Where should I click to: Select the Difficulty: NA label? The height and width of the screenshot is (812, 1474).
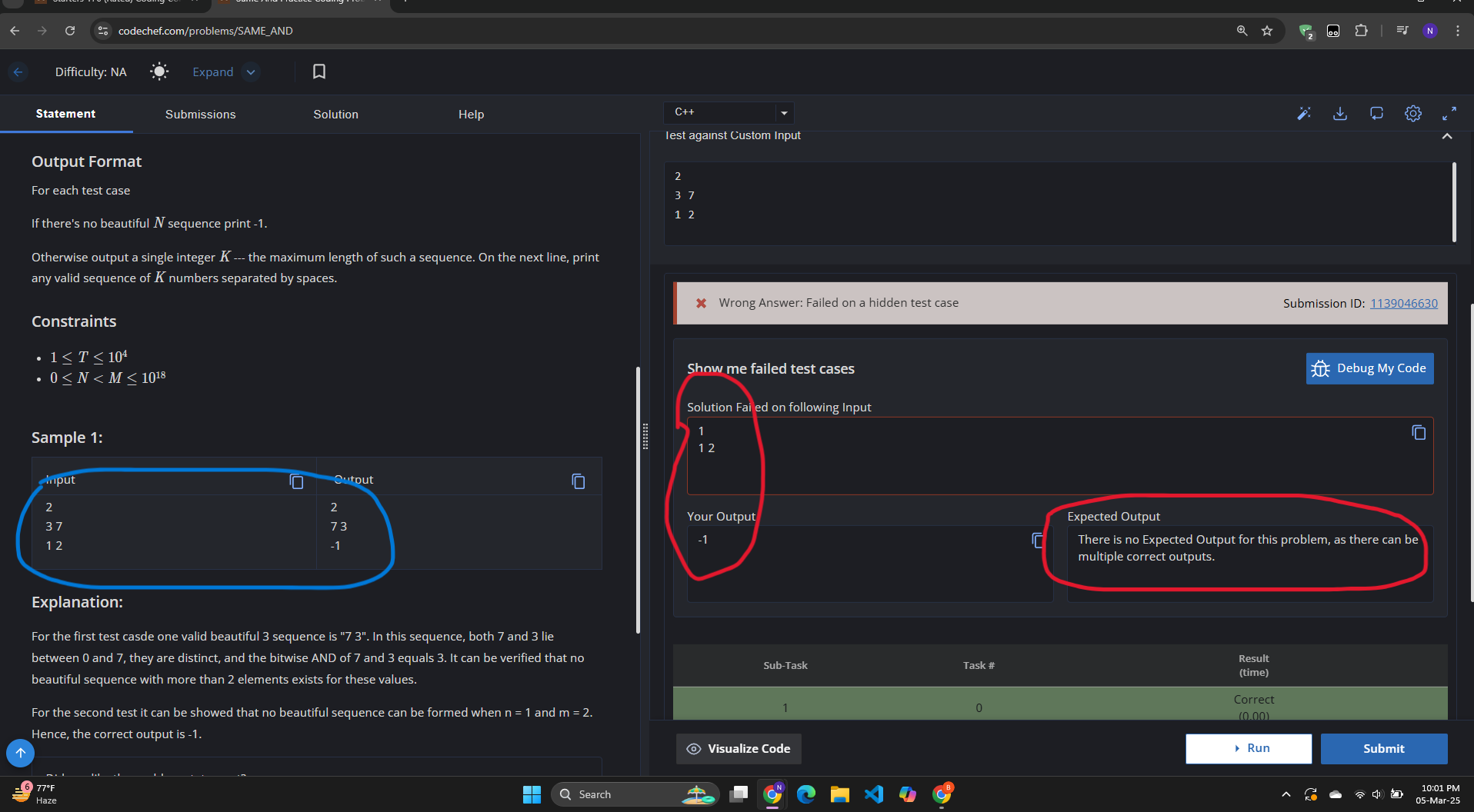coord(91,72)
